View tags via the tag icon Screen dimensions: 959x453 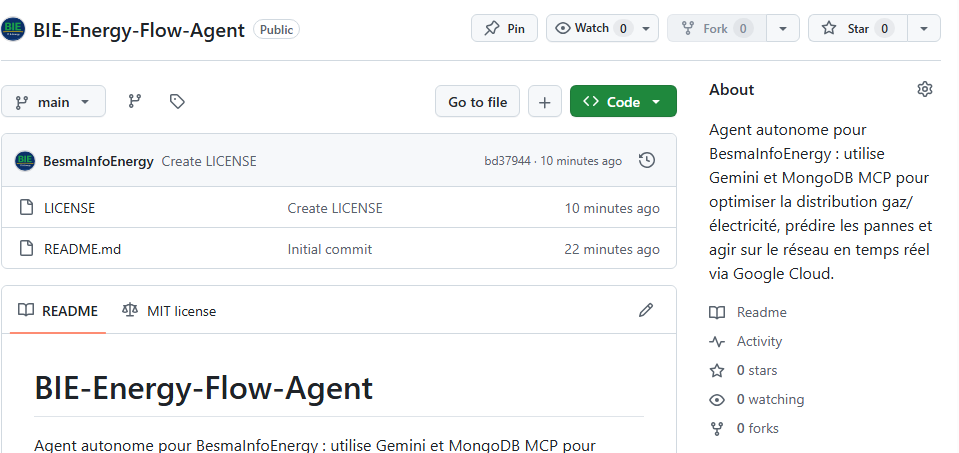point(177,101)
